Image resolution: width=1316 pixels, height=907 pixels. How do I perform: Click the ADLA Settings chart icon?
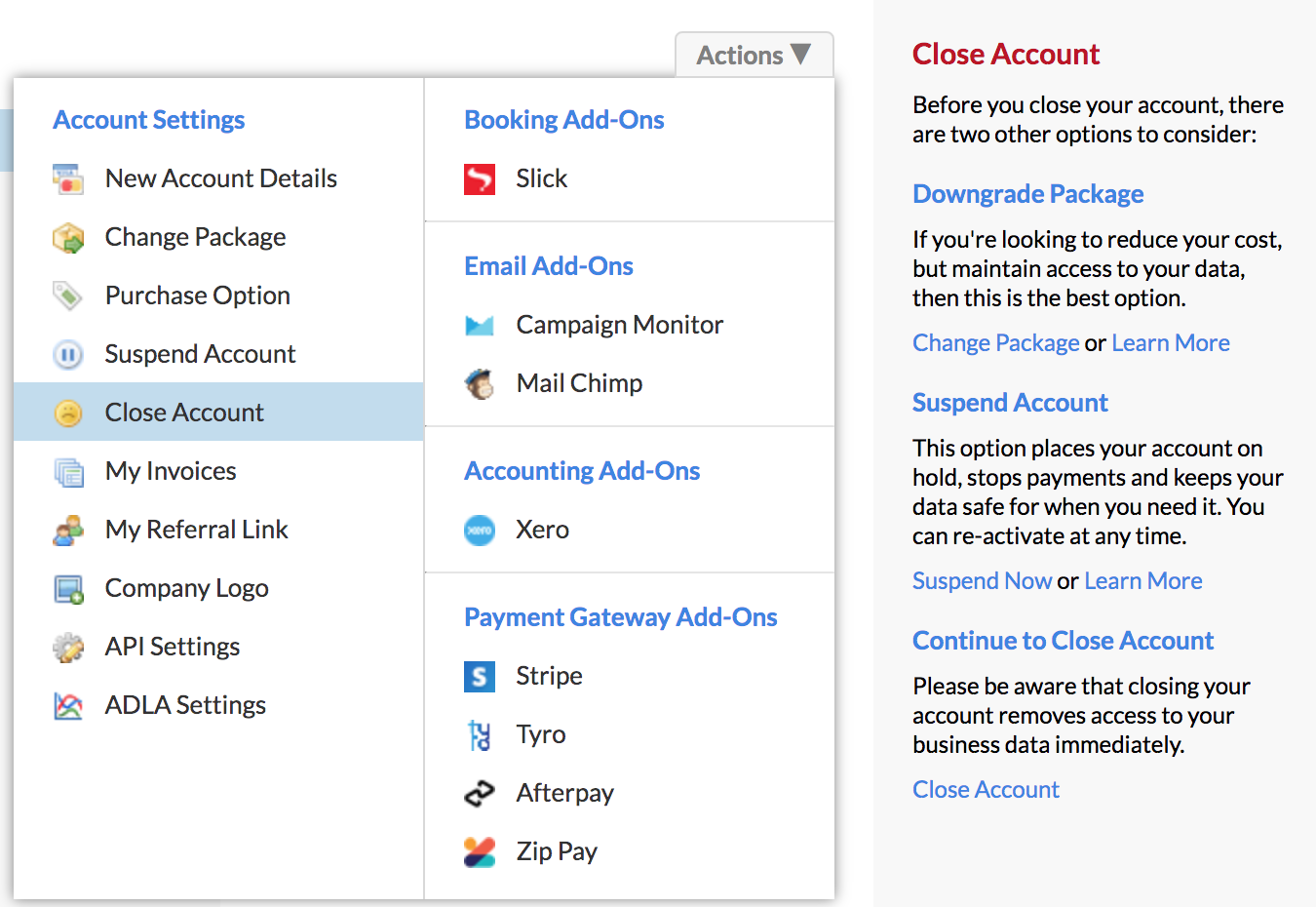(x=68, y=705)
